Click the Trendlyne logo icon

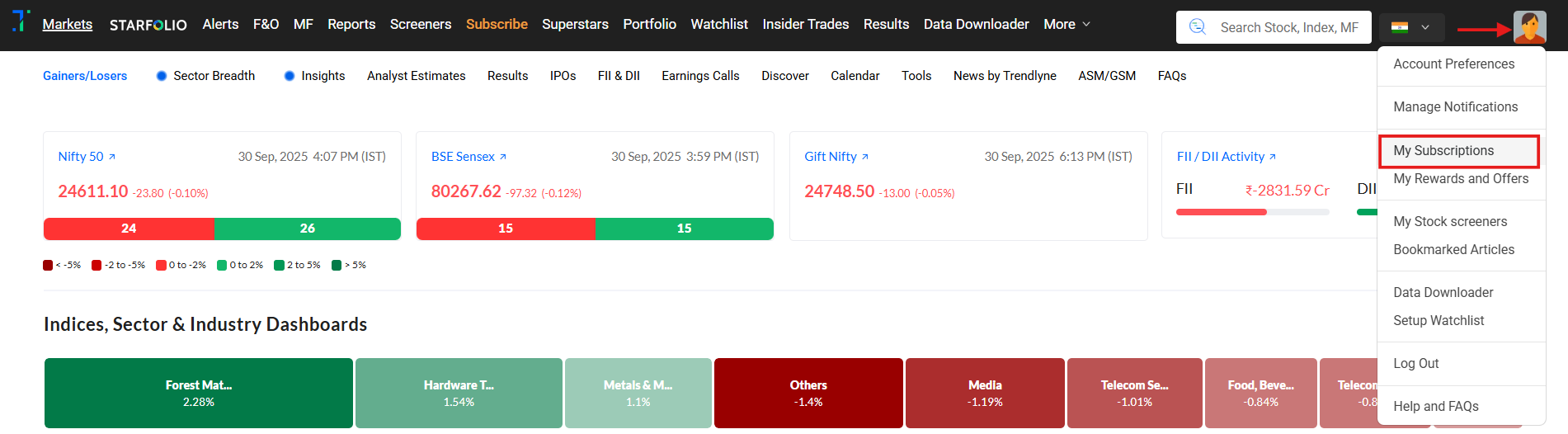coord(21,21)
